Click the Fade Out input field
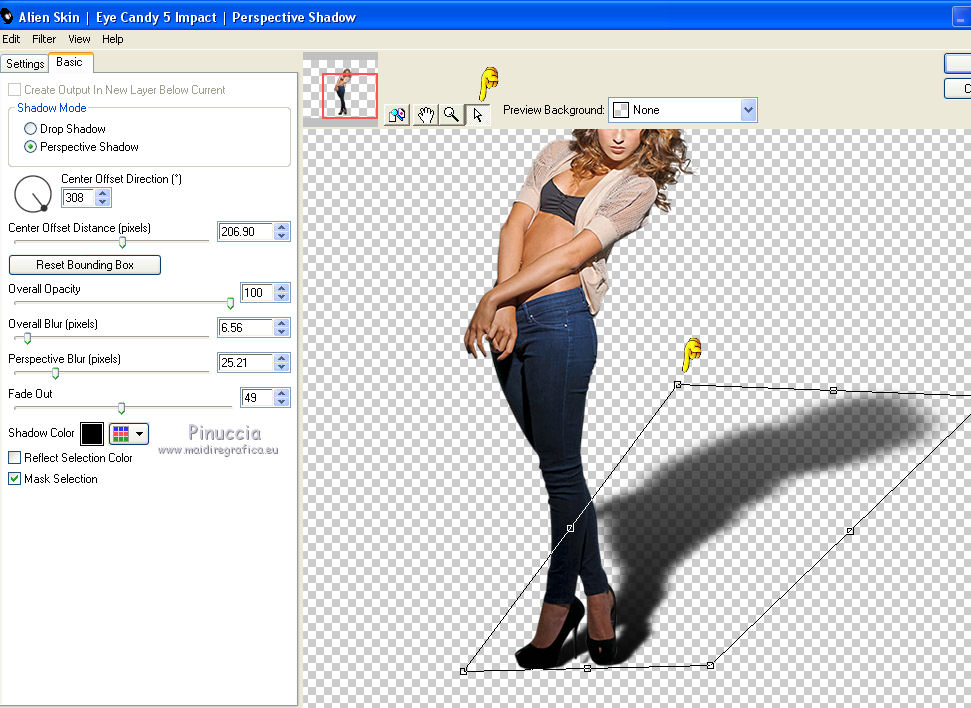 [258, 398]
